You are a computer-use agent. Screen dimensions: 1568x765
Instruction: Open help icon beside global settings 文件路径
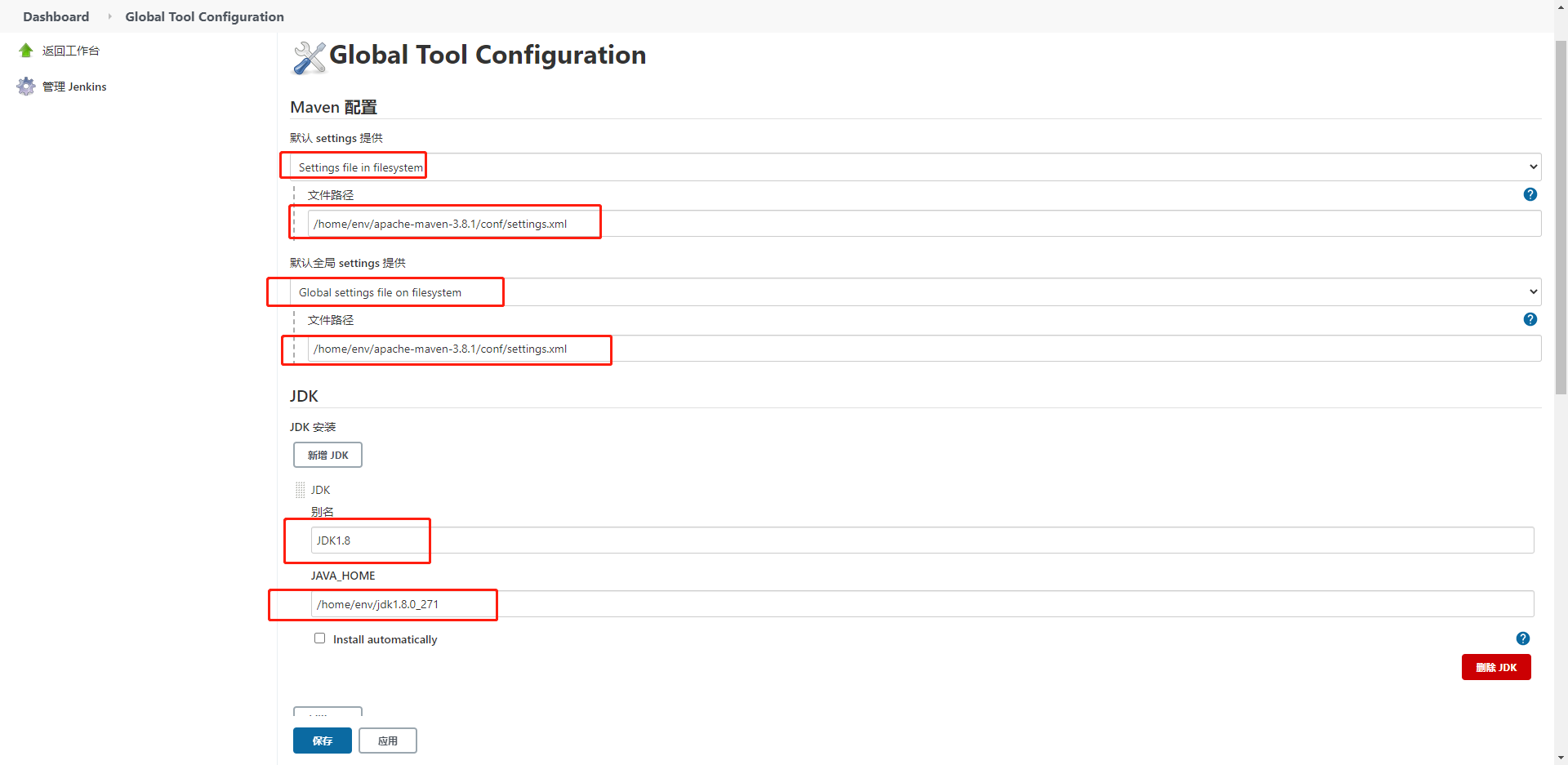[1530, 319]
